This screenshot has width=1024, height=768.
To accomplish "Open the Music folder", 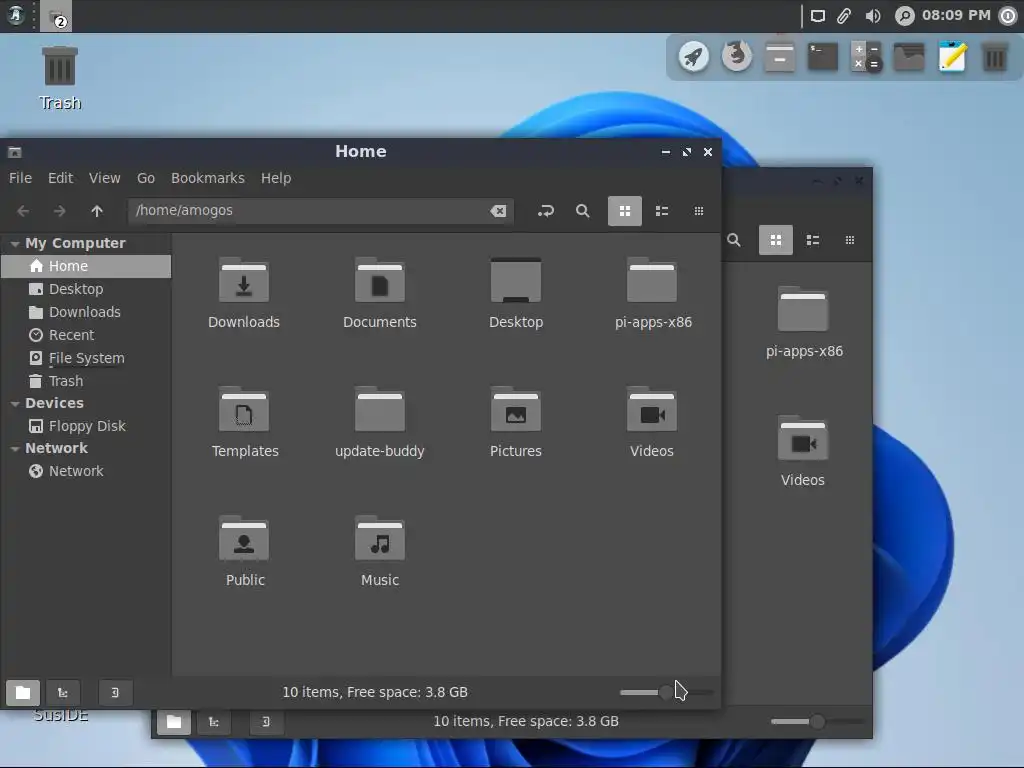I will pyautogui.click(x=379, y=539).
